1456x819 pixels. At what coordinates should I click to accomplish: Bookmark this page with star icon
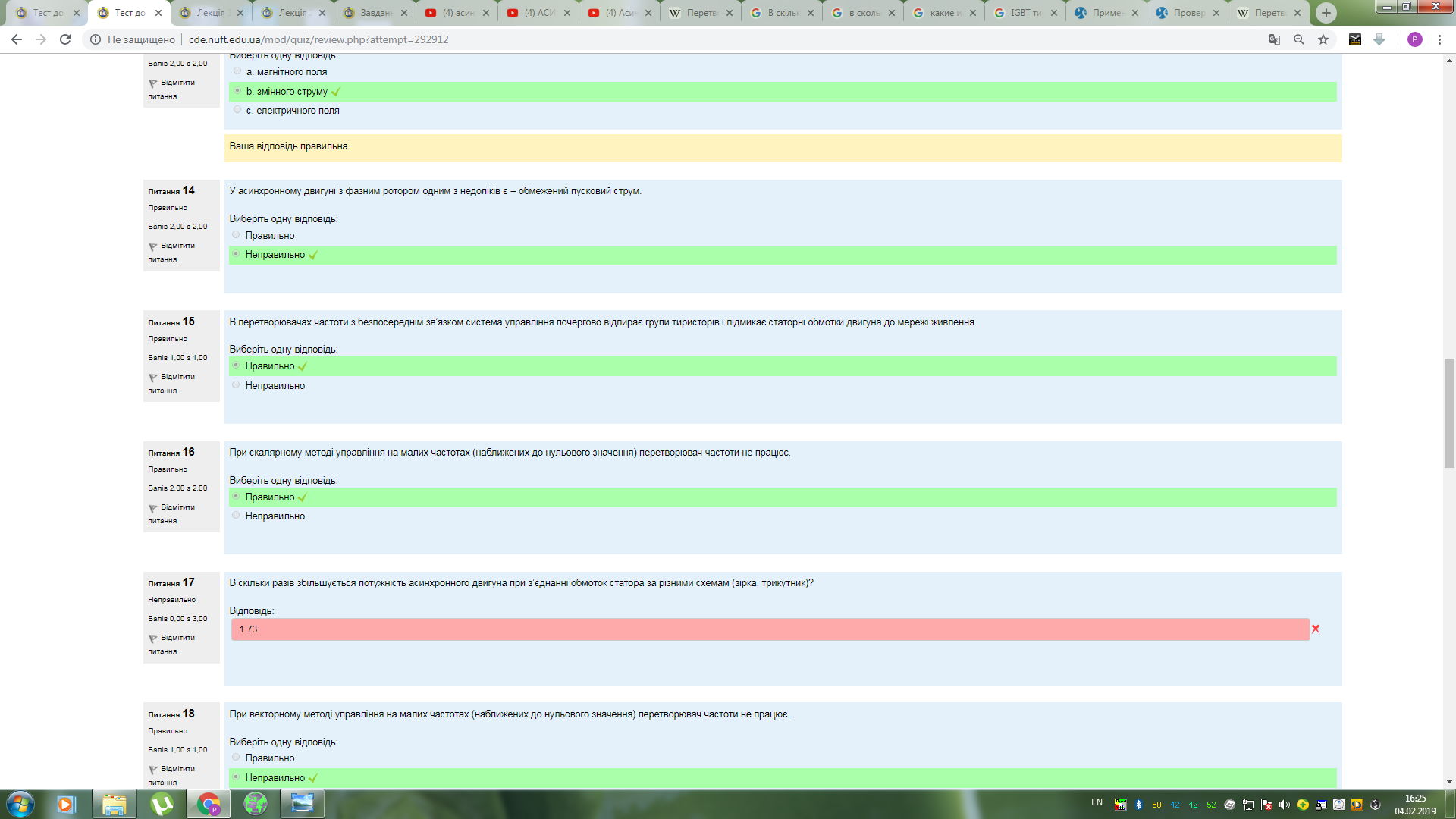pyautogui.click(x=1323, y=39)
